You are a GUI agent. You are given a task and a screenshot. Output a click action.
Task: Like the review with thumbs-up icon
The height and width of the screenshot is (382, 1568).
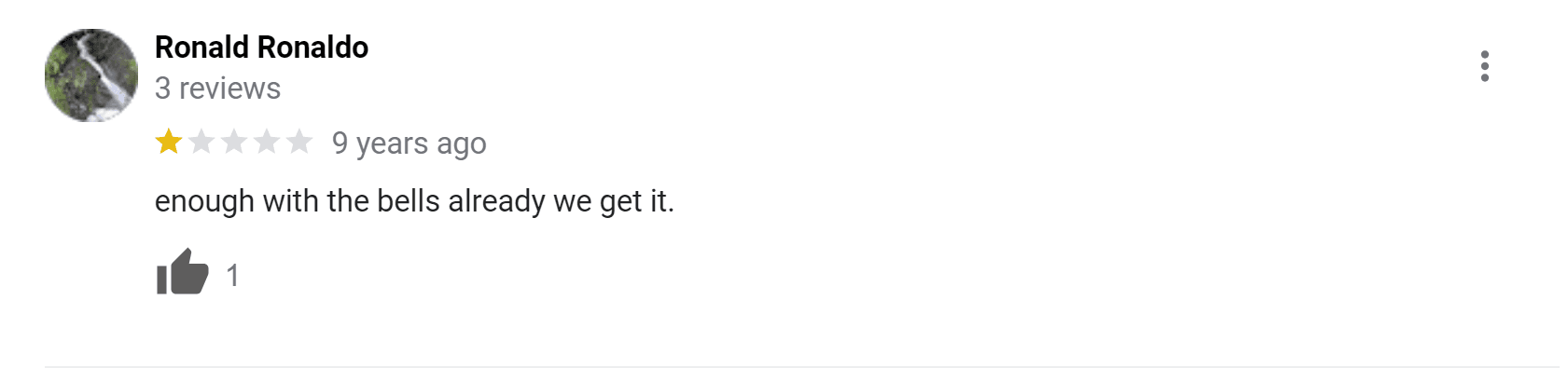click(182, 273)
